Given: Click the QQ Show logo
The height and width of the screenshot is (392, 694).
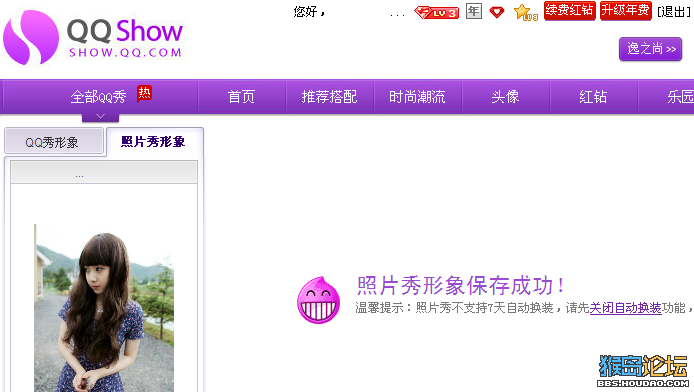Looking at the screenshot, I should tap(93, 38).
